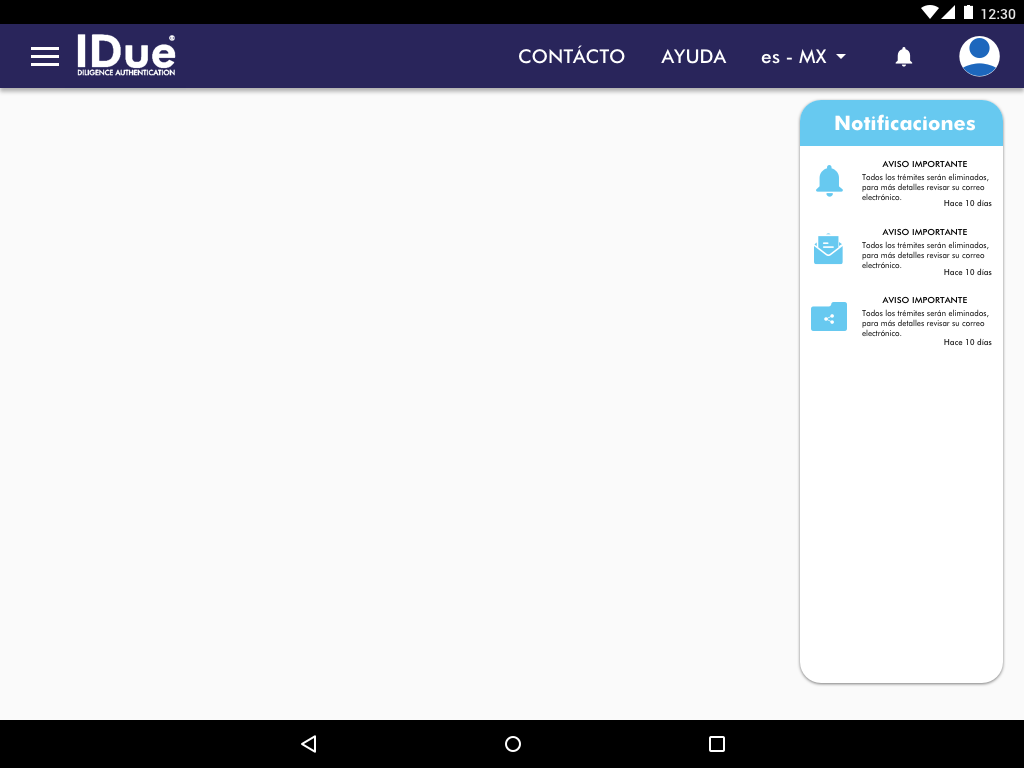The height and width of the screenshot is (768, 1024).
Task: Open the user profile avatar
Action: pyautogui.click(x=979, y=56)
